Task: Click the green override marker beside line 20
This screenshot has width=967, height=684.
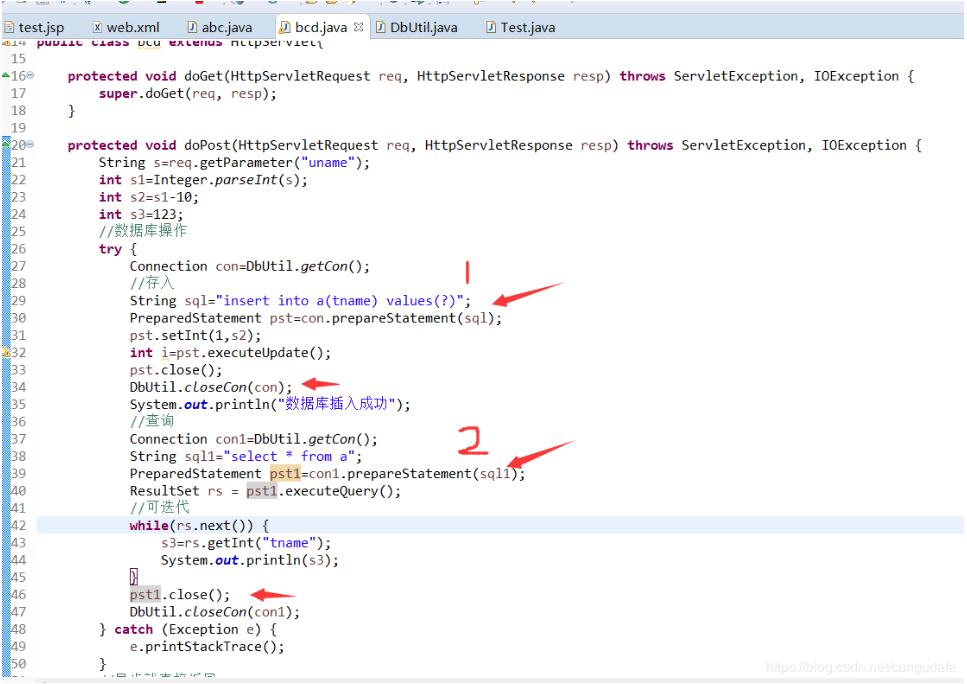Action: (x=5, y=145)
